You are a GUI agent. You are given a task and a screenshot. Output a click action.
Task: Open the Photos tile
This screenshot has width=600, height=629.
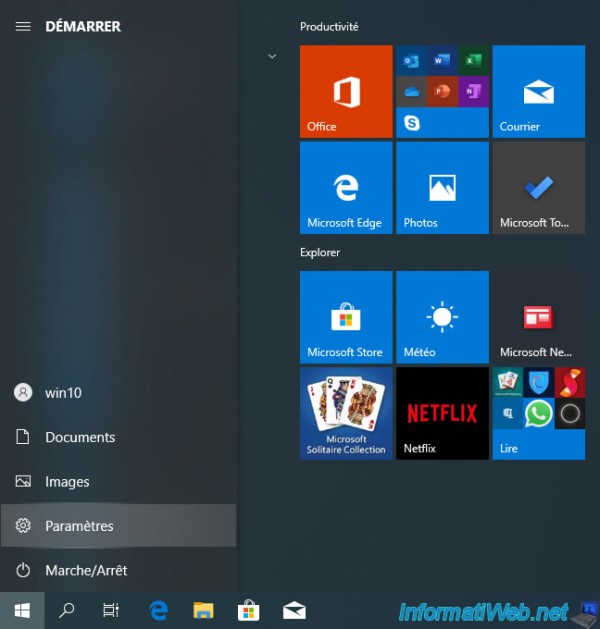[x=442, y=188]
